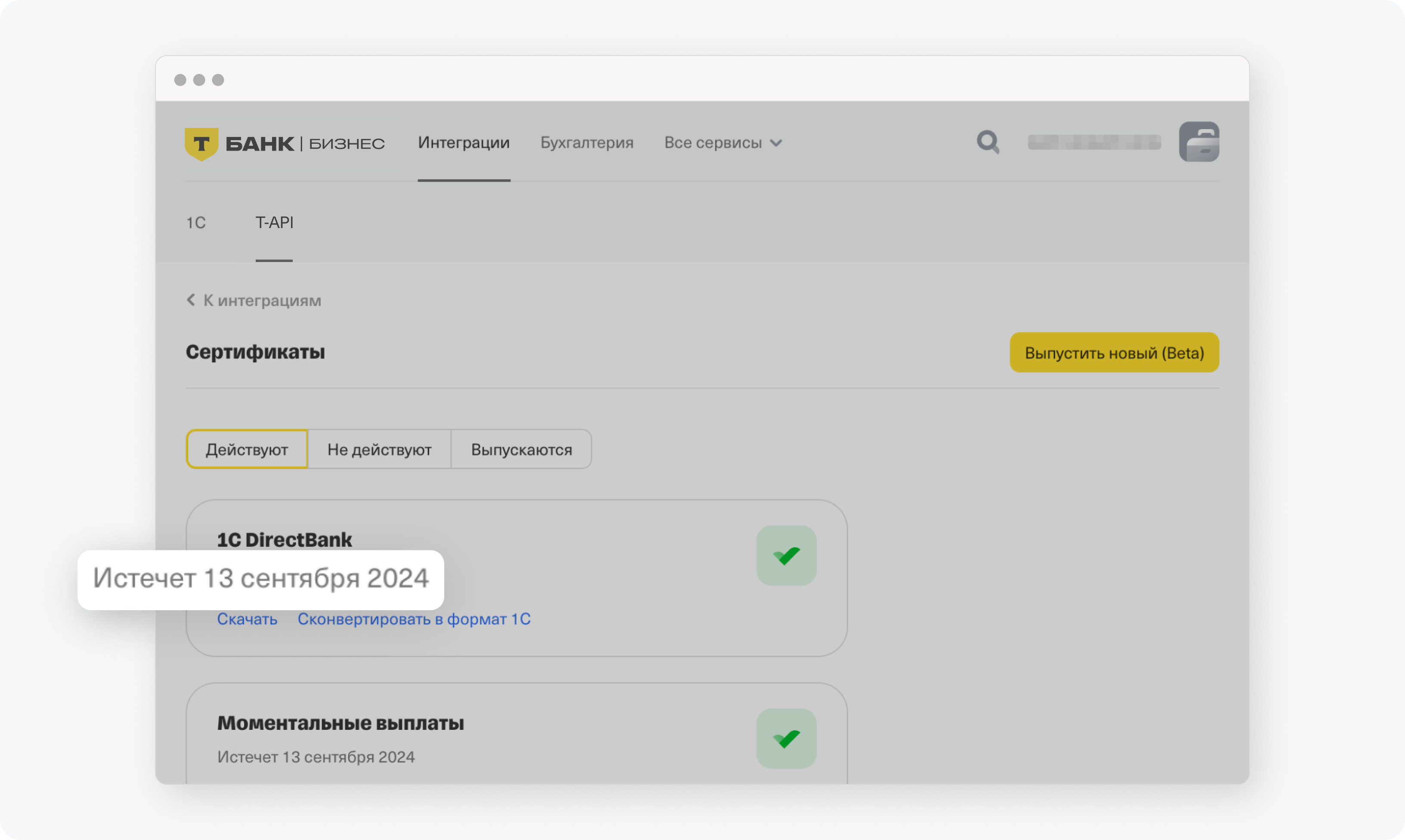
Task: Click the Моментальные выплаты certificate title
Action: pos(340,723)
